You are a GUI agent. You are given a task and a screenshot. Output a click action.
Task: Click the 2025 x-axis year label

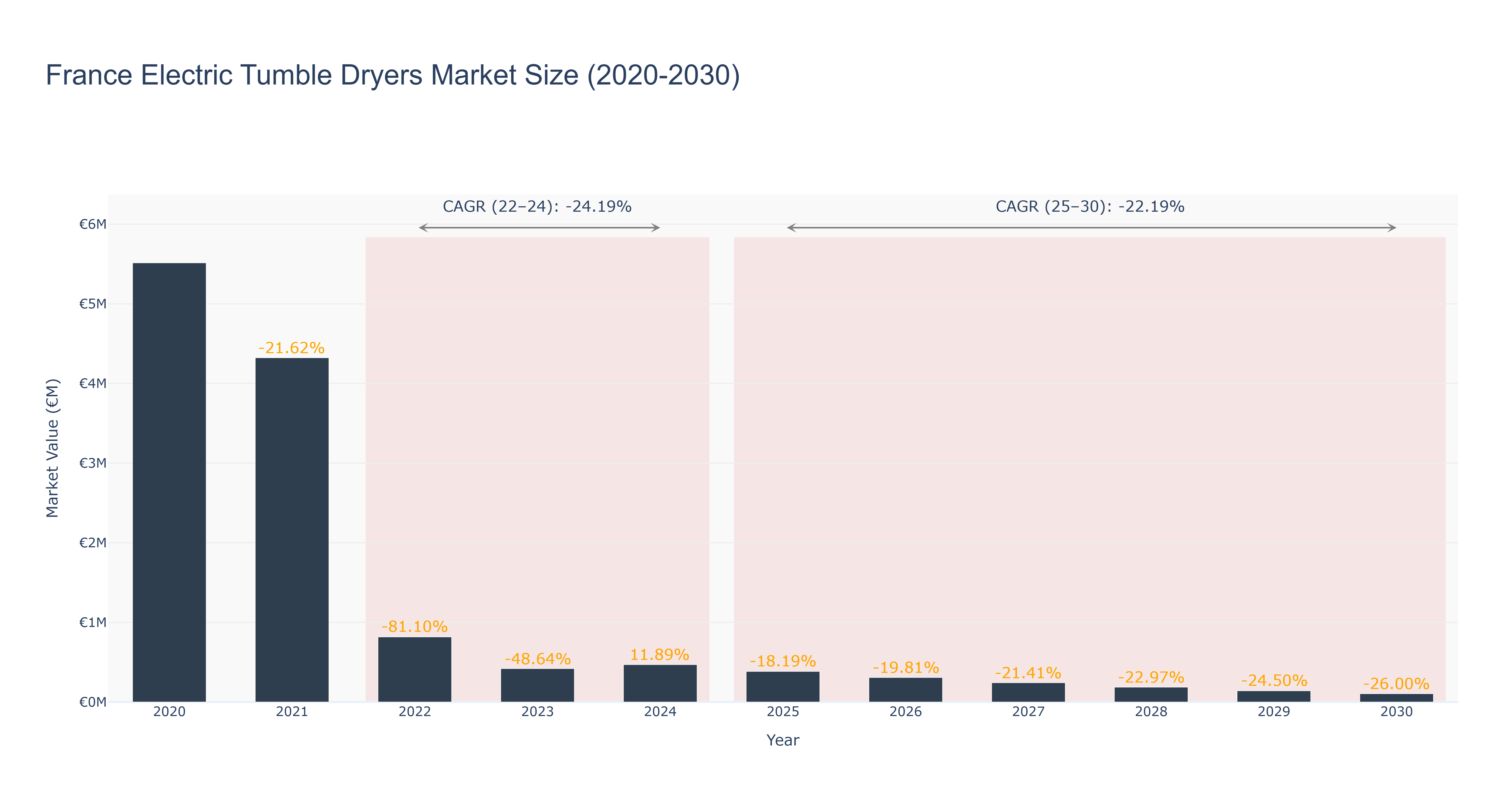click(x=782, y=712)
